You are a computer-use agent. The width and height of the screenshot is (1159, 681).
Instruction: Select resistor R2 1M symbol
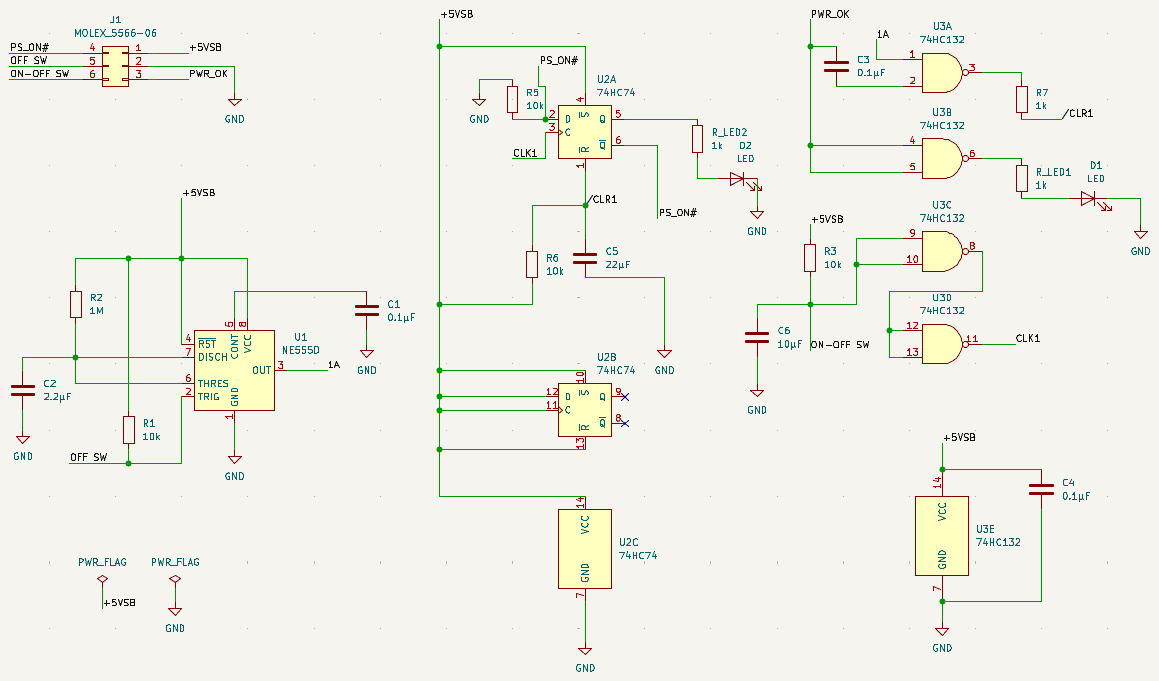pos(76,304)
